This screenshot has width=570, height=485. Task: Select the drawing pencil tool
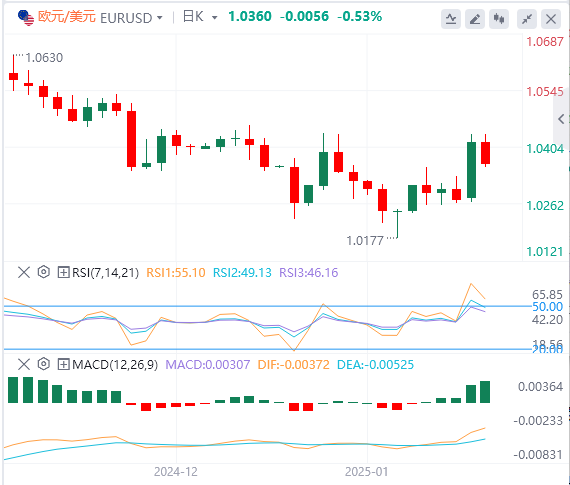475,19
